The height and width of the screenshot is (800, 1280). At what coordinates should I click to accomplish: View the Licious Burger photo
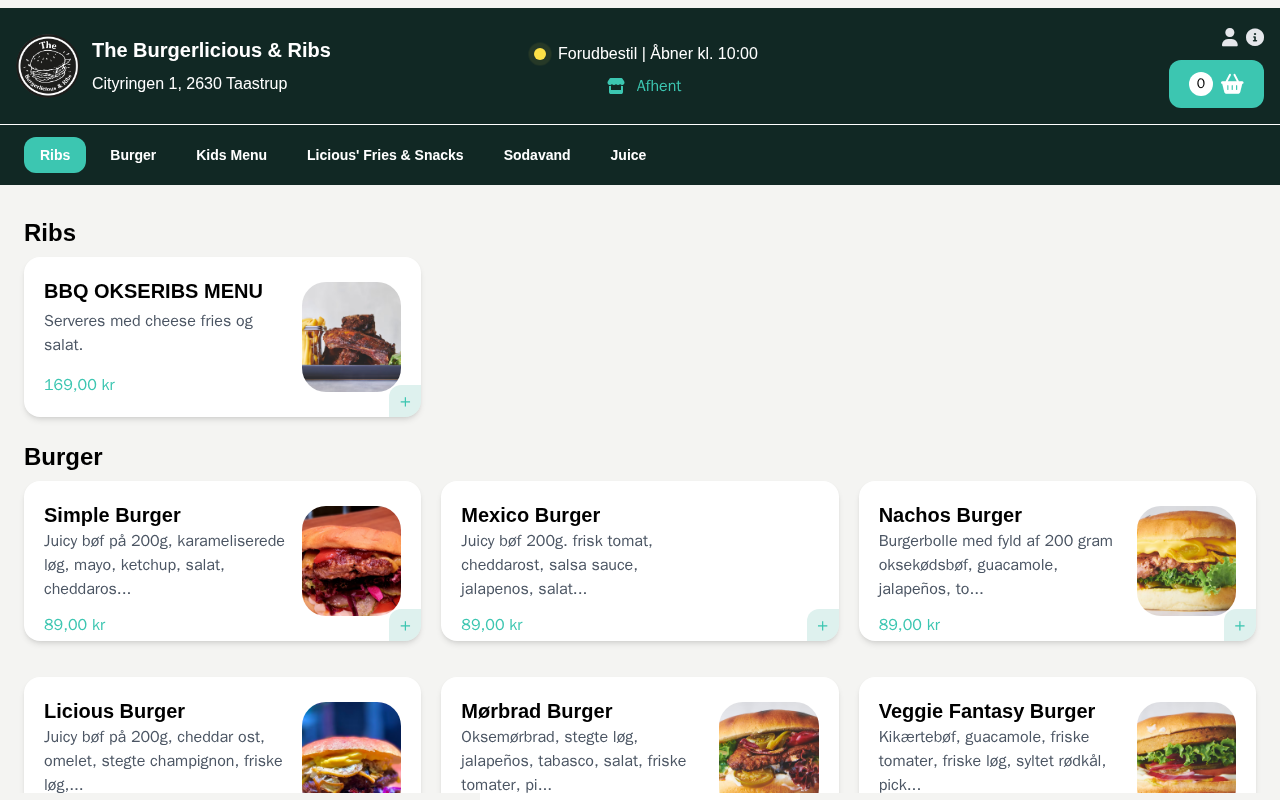351,747
